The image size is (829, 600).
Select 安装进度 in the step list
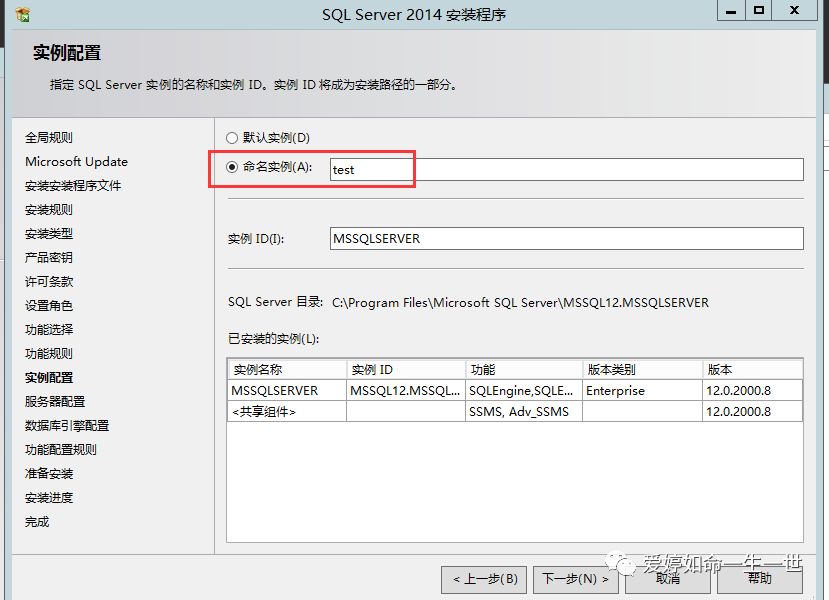(49, 498)
